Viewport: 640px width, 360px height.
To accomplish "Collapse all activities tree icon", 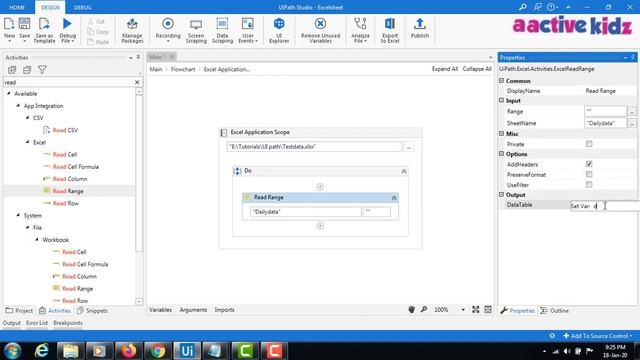I will [x=27, y=70].
